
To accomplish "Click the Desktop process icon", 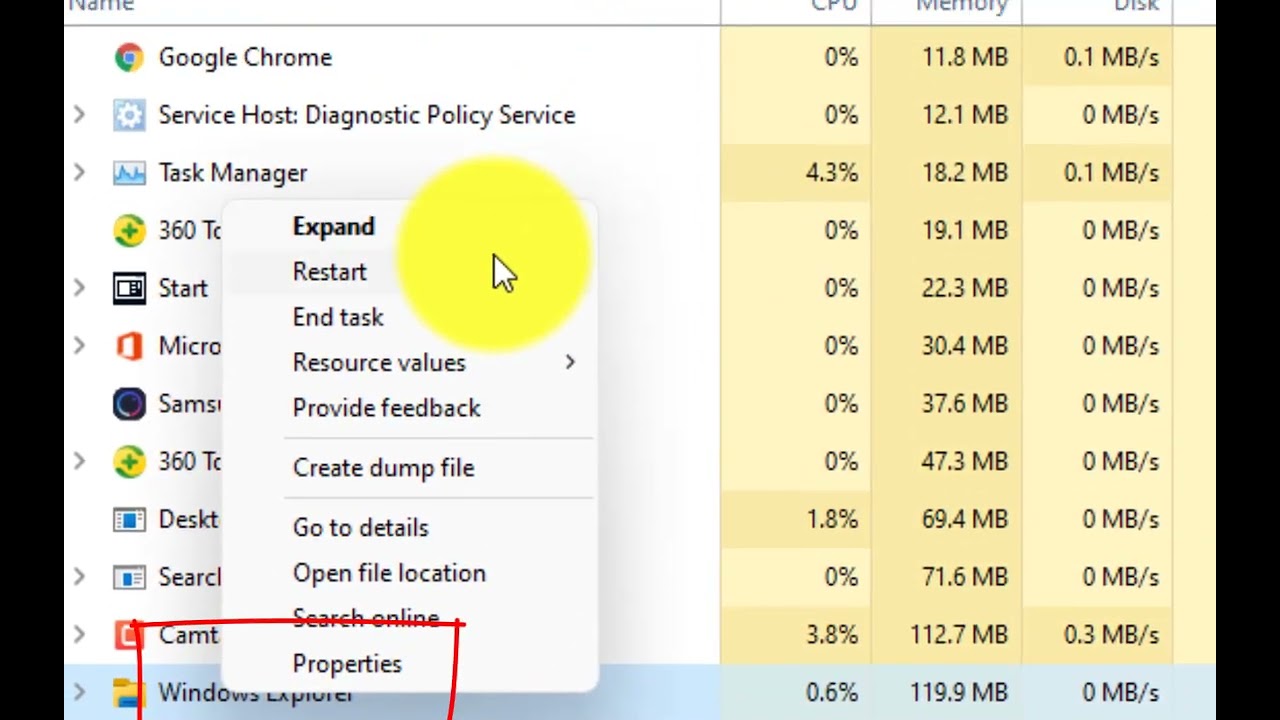I will tap(129, 520).
